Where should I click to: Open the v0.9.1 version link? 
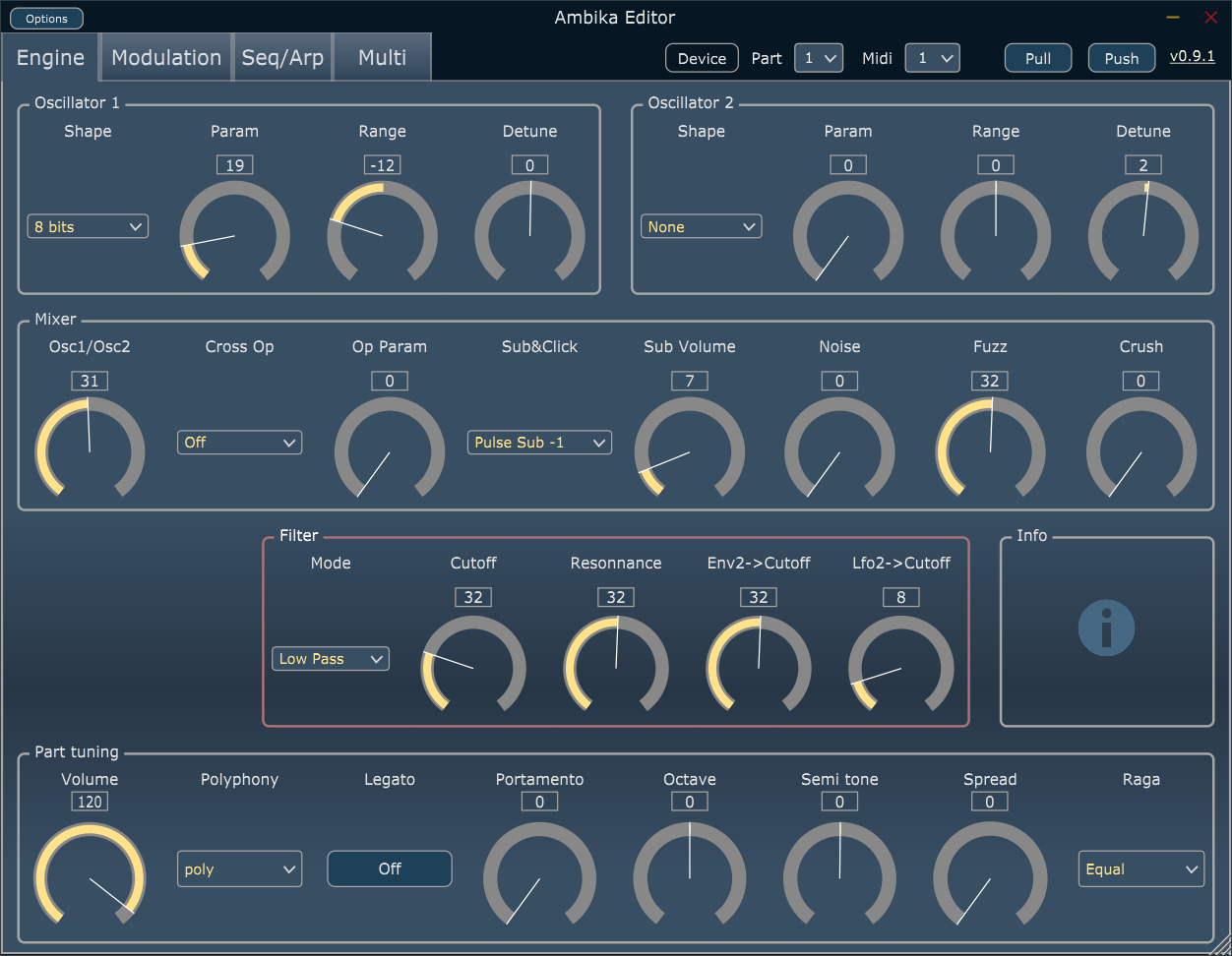click(1192, 56)
